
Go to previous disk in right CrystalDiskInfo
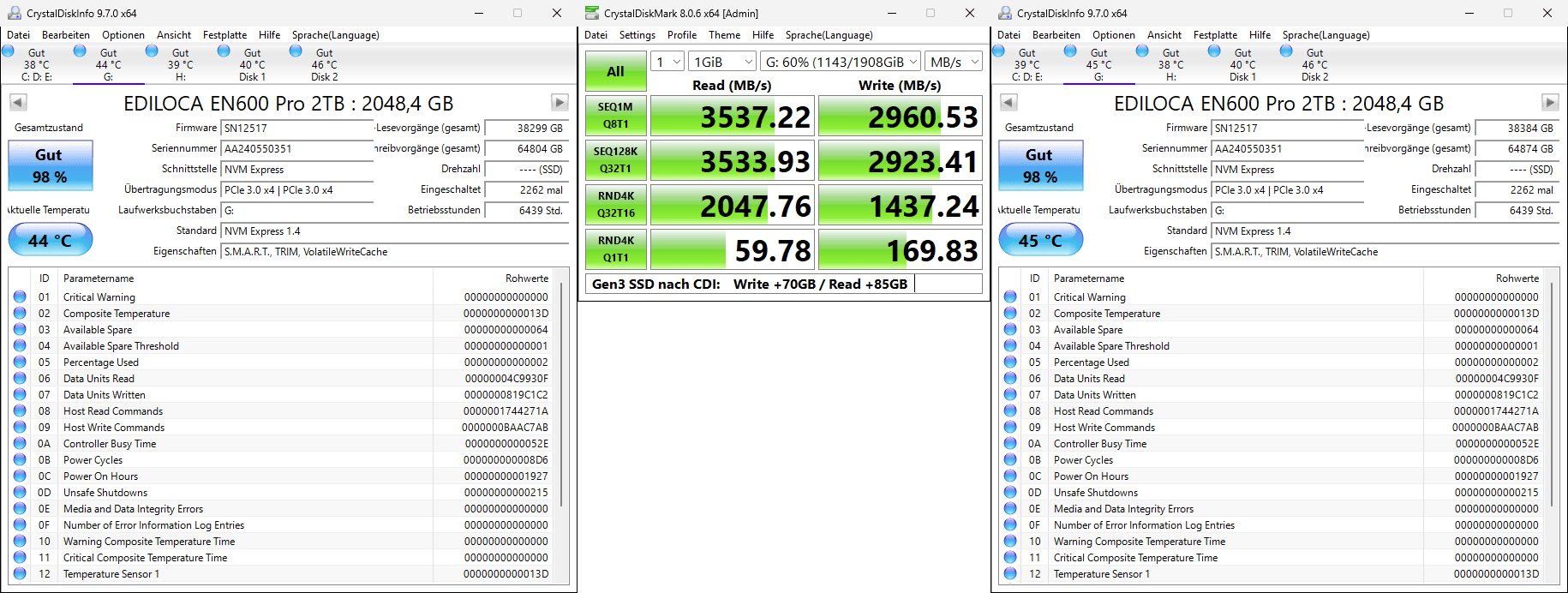tap(1008, 103)
